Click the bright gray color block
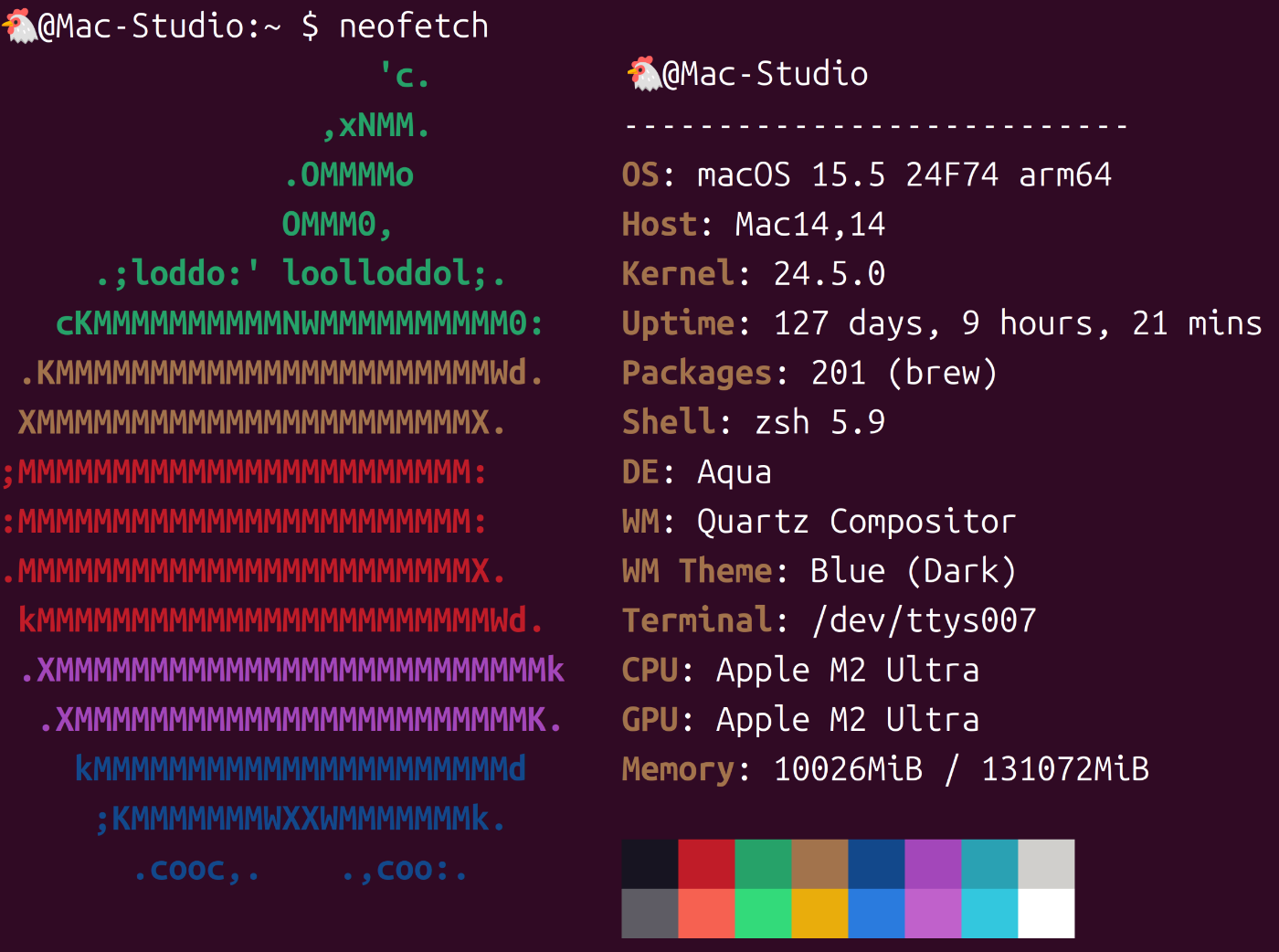 [x=650, y=913]
